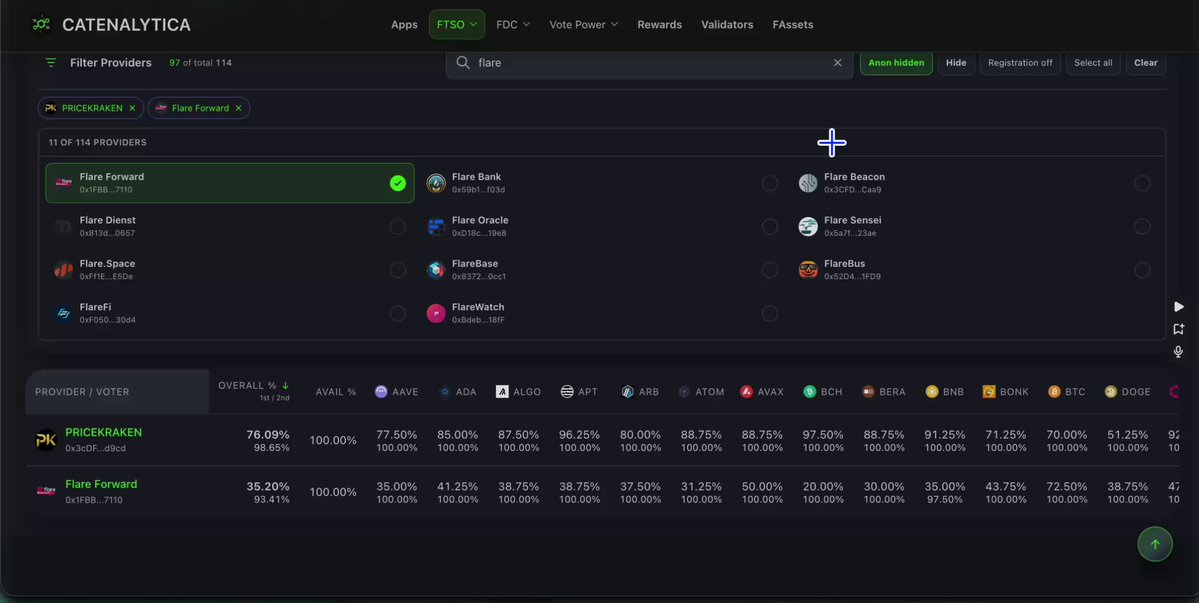Click the BTC token icon in table header
Image resolution: width=1199 pixels, height=603 pixels.
point(1054,392)
